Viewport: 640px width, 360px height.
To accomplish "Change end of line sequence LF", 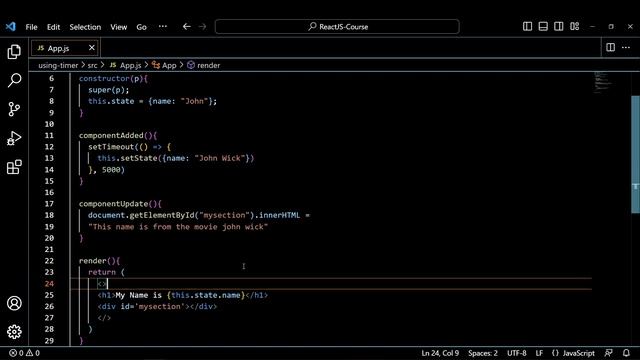I will [539, 353].
